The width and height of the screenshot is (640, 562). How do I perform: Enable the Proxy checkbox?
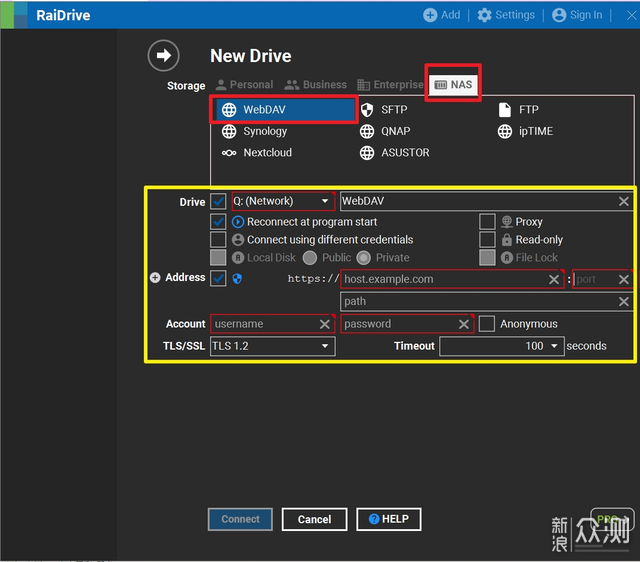[487, 222]
